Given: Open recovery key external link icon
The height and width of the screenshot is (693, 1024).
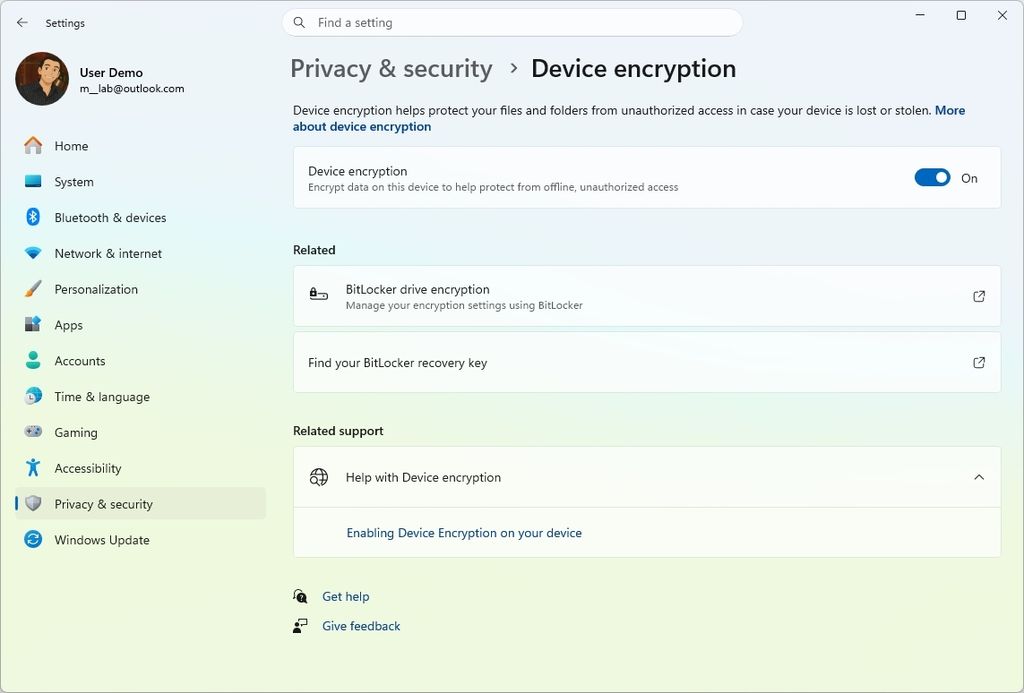Looking at the screenshot, I should point(979,362).
